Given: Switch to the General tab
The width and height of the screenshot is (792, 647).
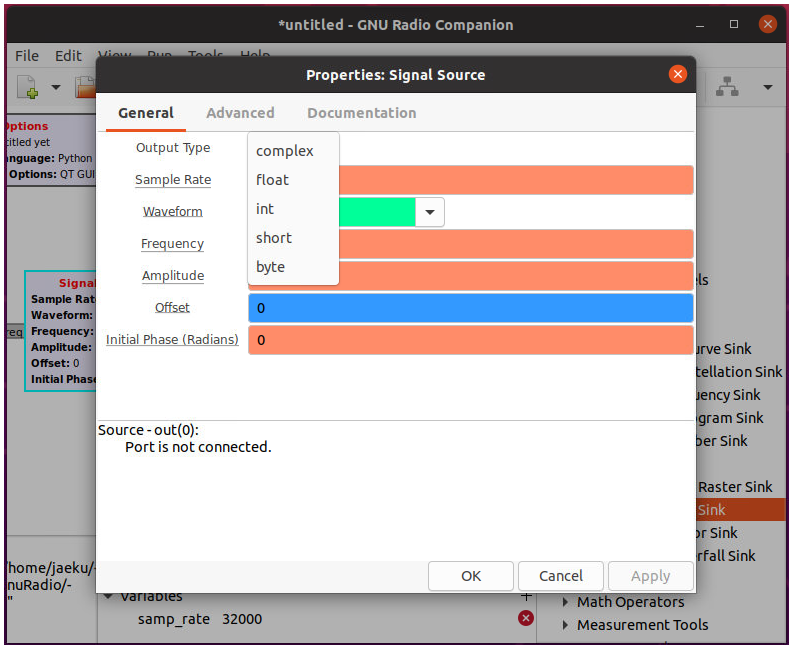Looking at the screenshot, I should pyautogui.click(x=146, y=113).
